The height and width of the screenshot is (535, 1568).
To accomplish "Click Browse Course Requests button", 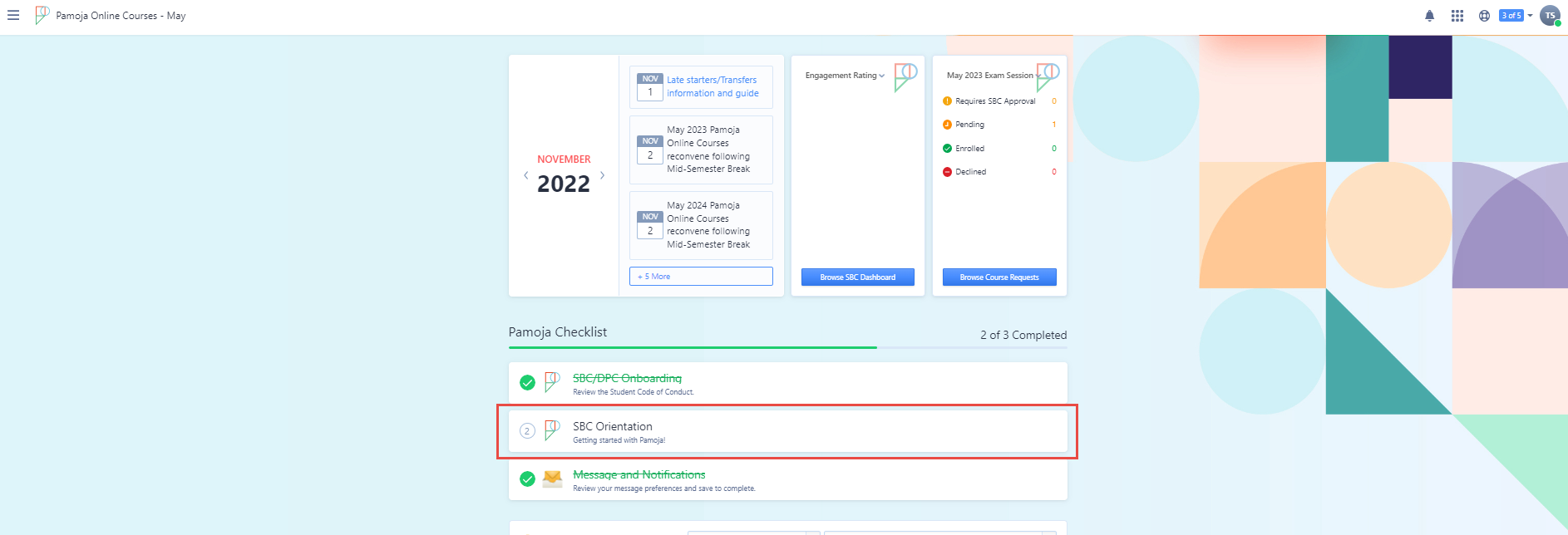I will coord(998,277).
